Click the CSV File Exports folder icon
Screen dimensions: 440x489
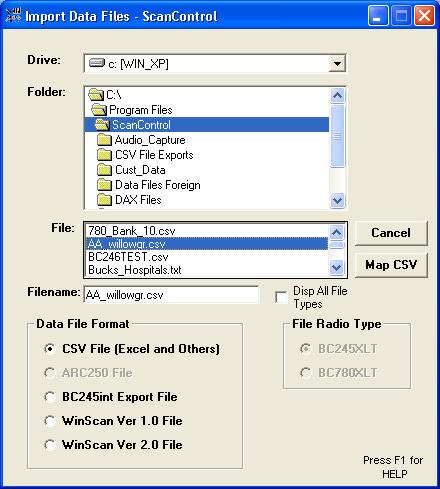(x=104, y=155)
